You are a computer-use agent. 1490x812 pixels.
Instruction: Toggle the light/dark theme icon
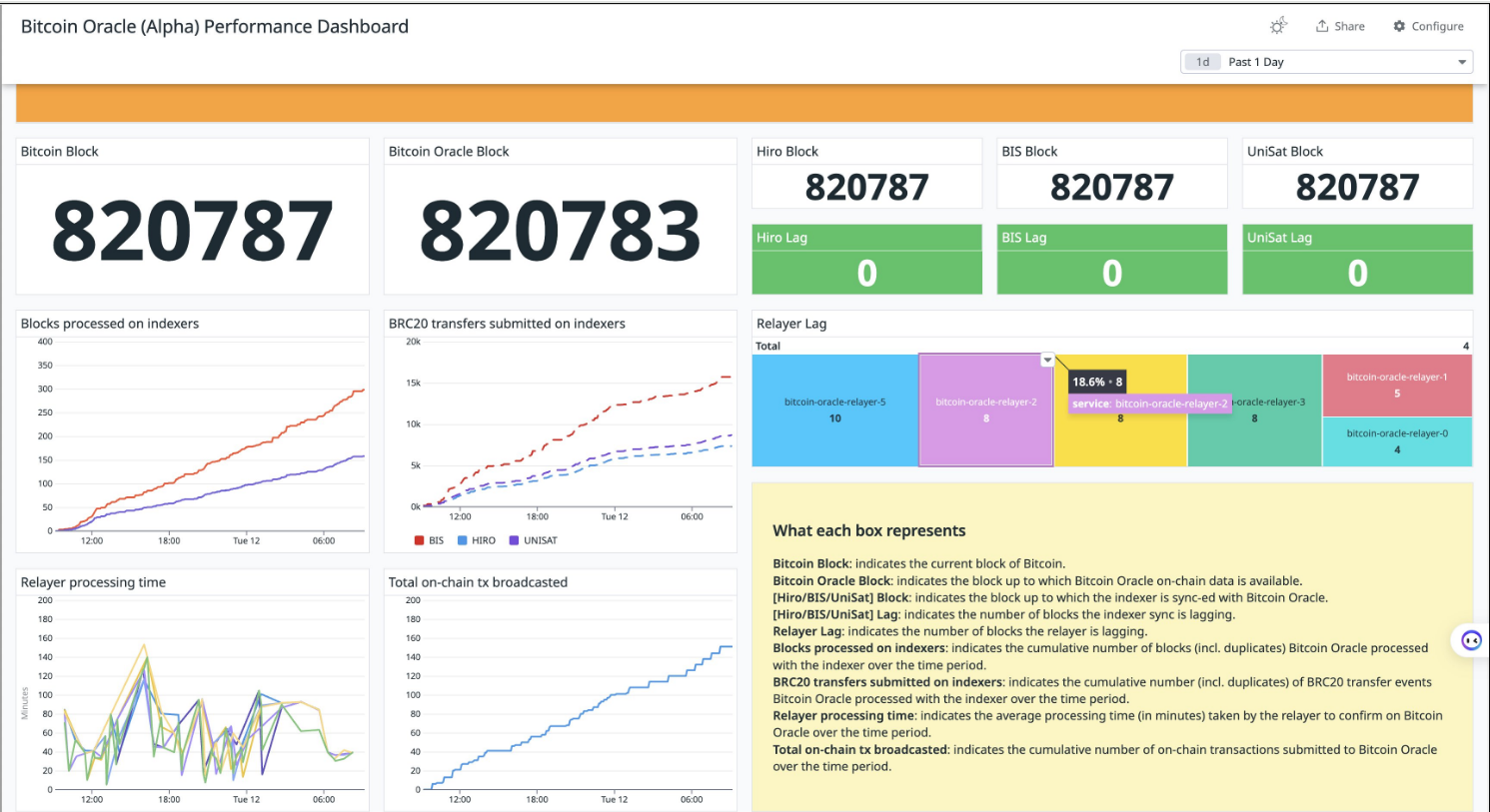(1278, 26)
